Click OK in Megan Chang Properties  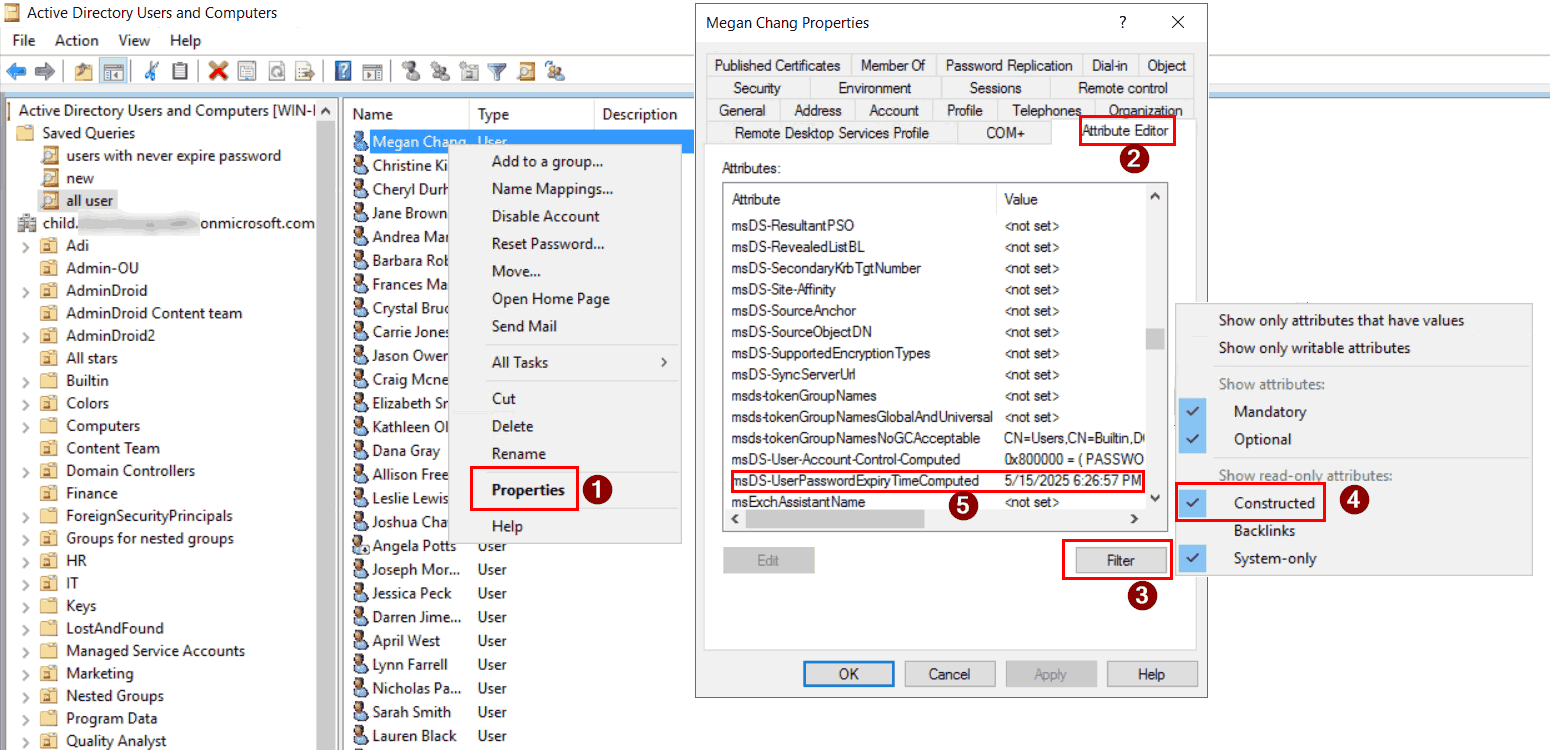[x=848, y=673]
